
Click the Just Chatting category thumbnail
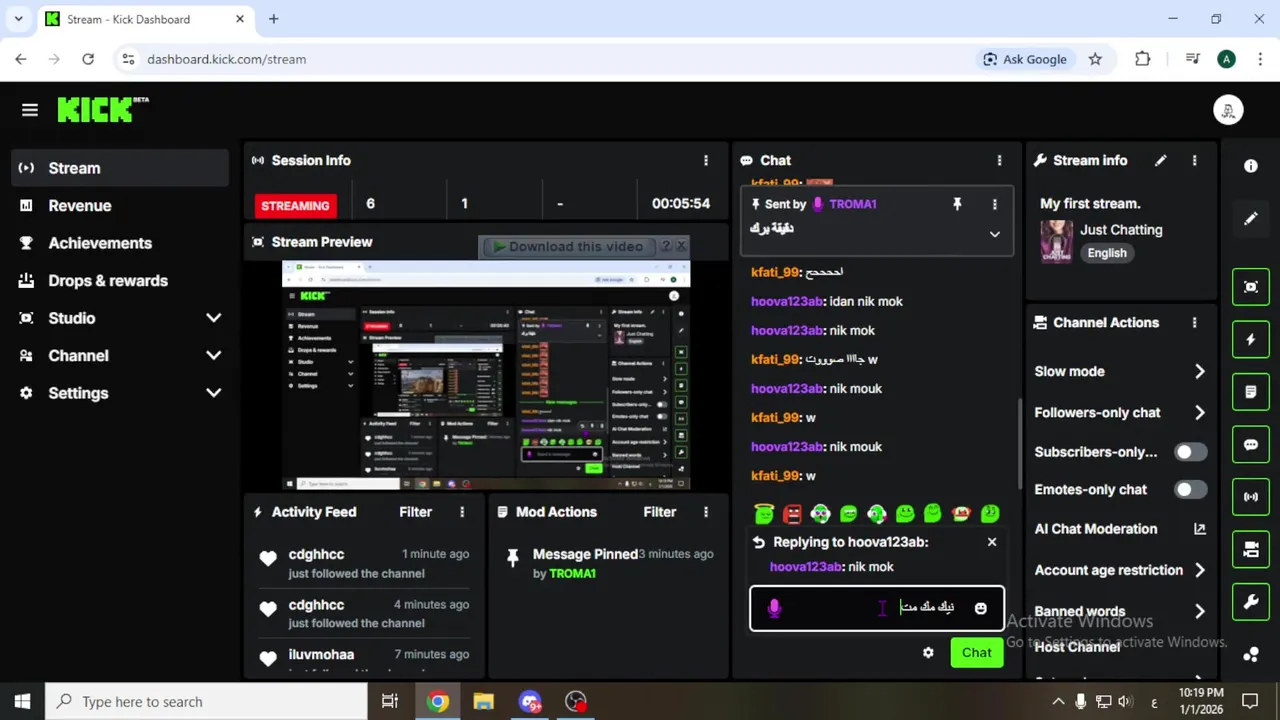click(x=1056, y=241)
